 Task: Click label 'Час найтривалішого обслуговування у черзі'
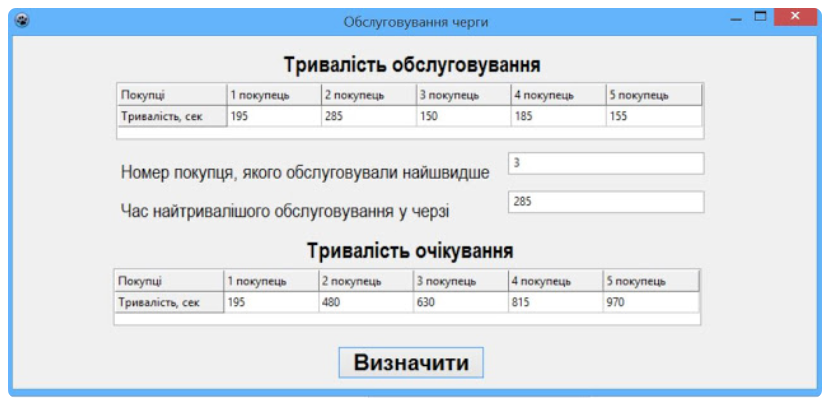pyautogui.click(x=285, y=211)
